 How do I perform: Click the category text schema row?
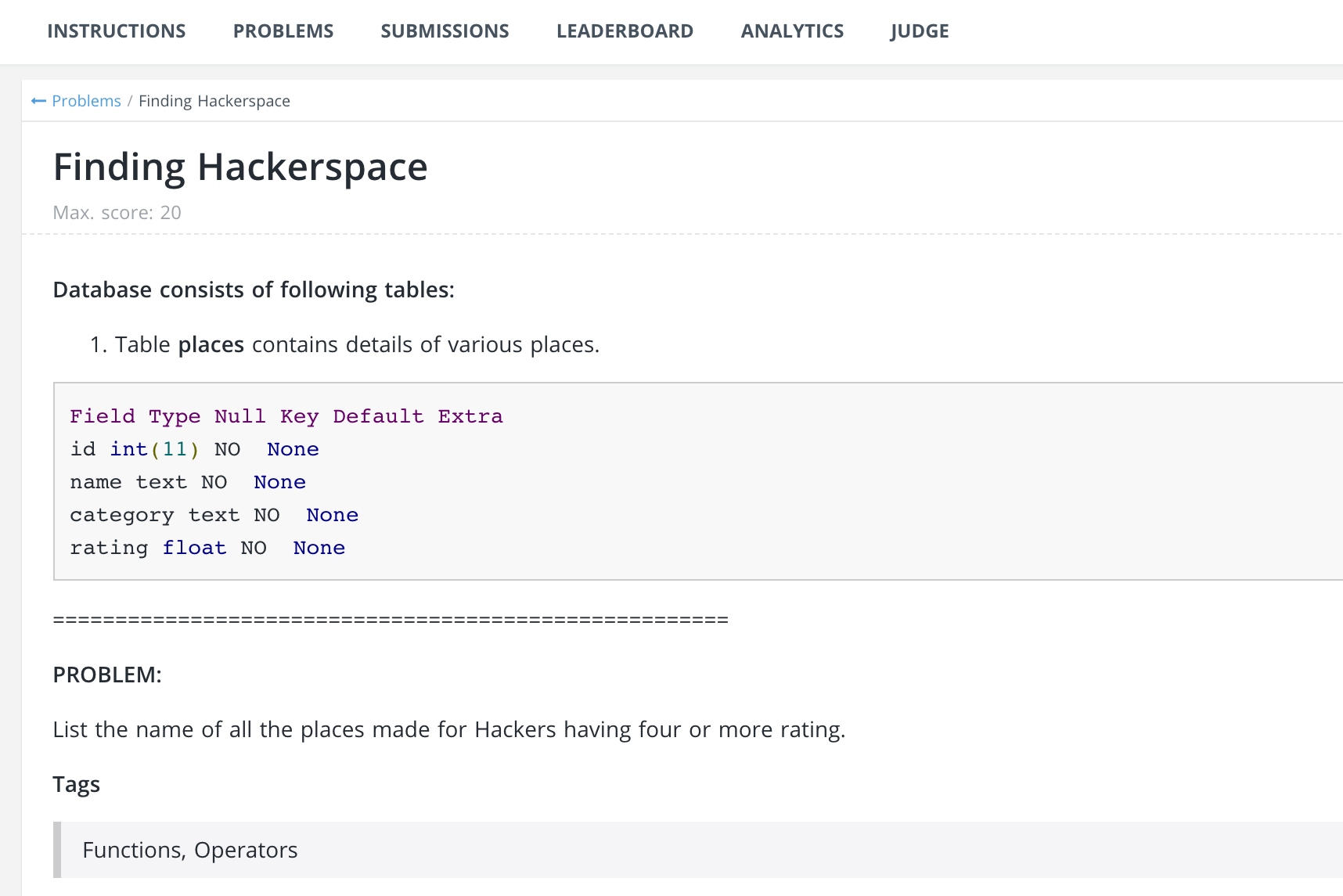coord(214,515)
